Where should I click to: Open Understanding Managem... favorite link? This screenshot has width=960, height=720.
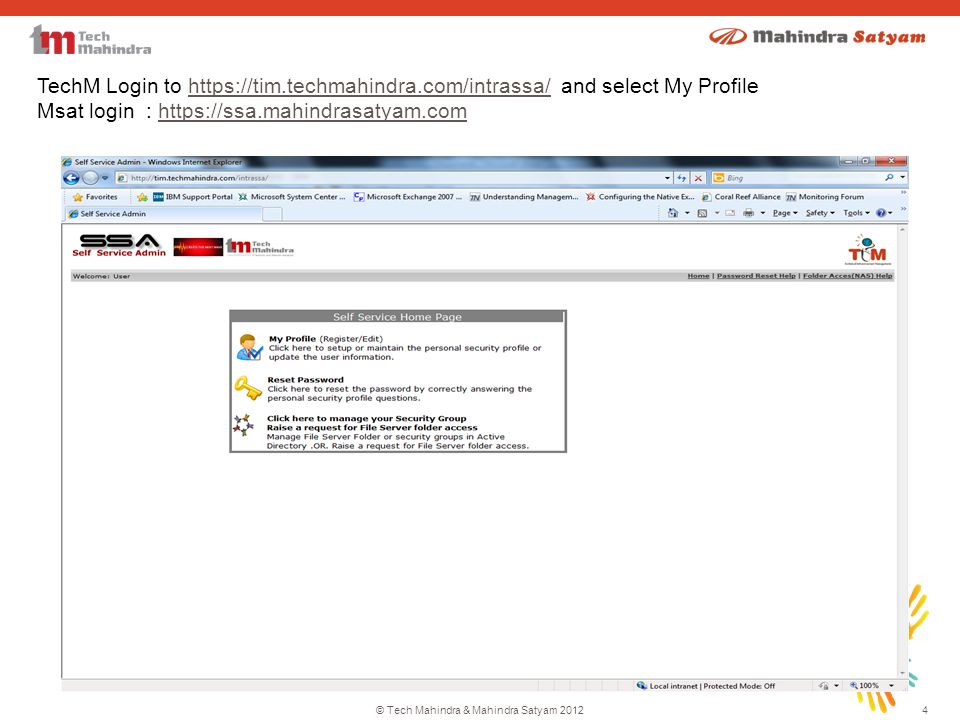click(524, 197)
